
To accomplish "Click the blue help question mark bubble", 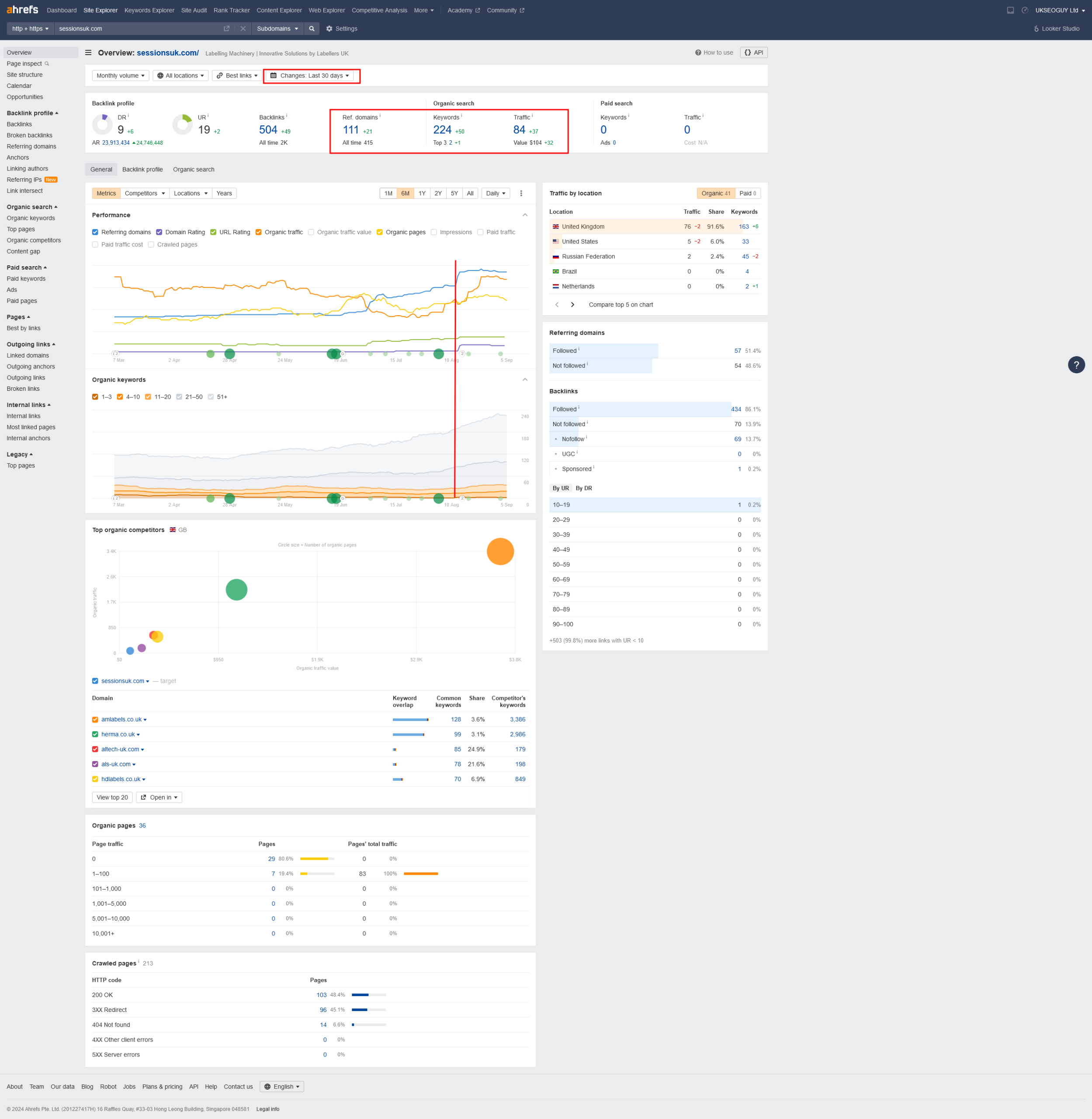I will click(1076, 365).
